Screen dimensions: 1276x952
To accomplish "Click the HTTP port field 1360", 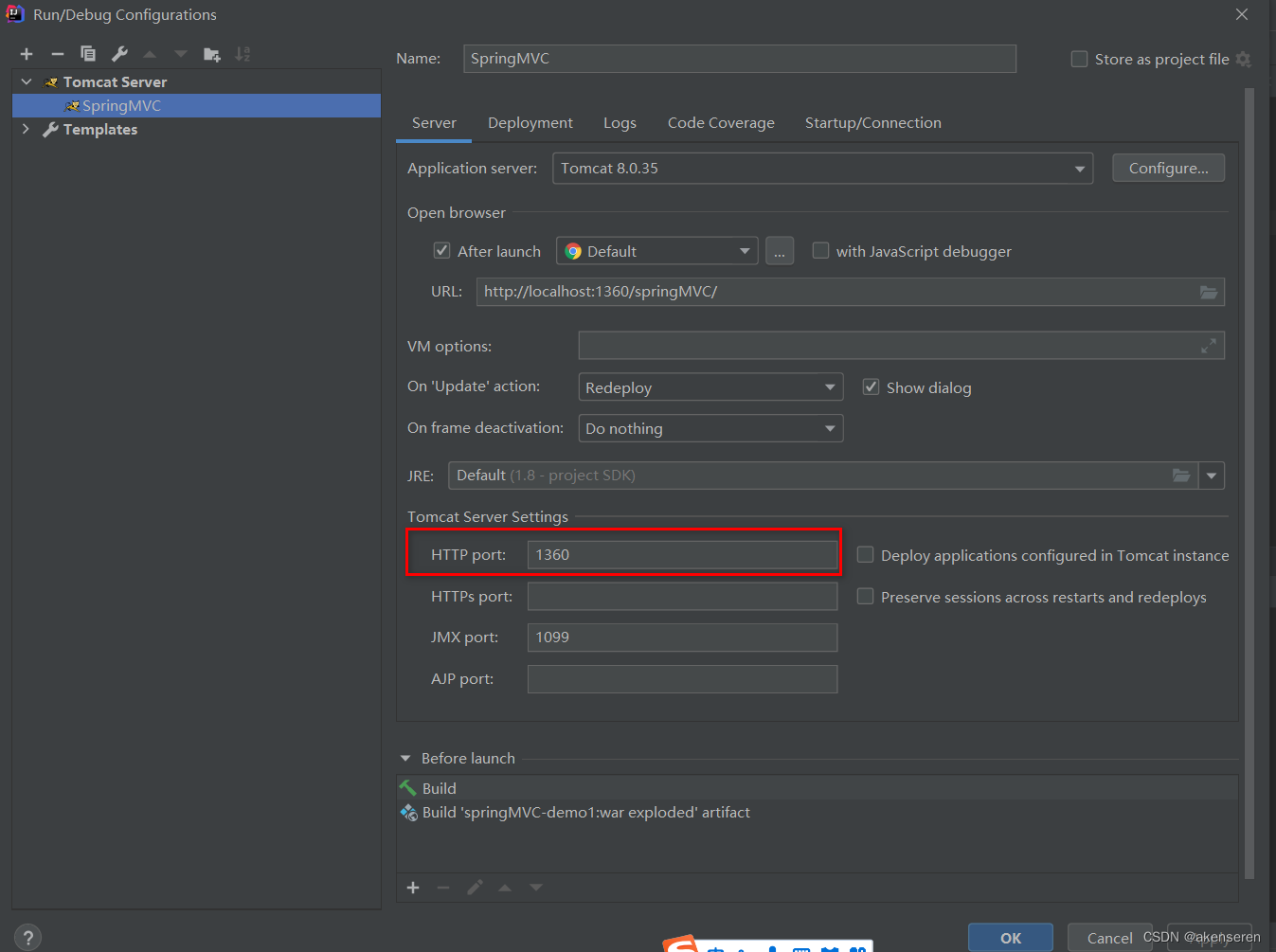I will tap(682, 555).
